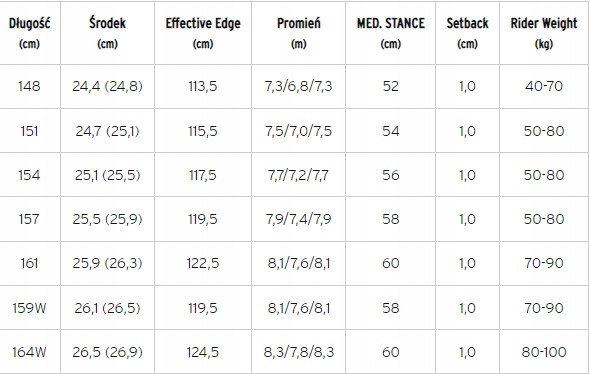Select the 164W length cell

pyautogui.click(x=29, y=352)
